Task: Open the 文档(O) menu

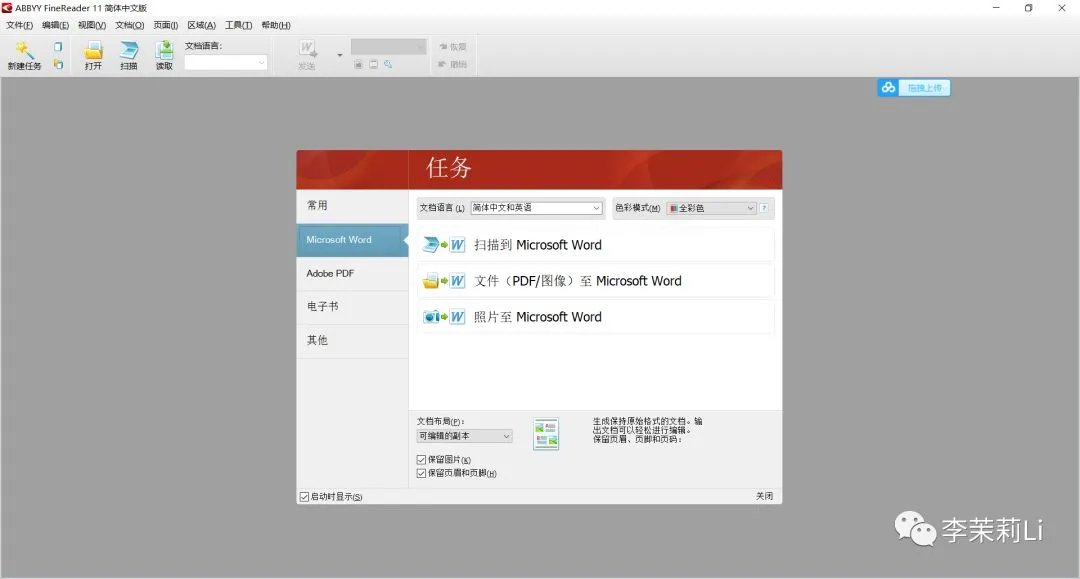Action: click(129, 25)
